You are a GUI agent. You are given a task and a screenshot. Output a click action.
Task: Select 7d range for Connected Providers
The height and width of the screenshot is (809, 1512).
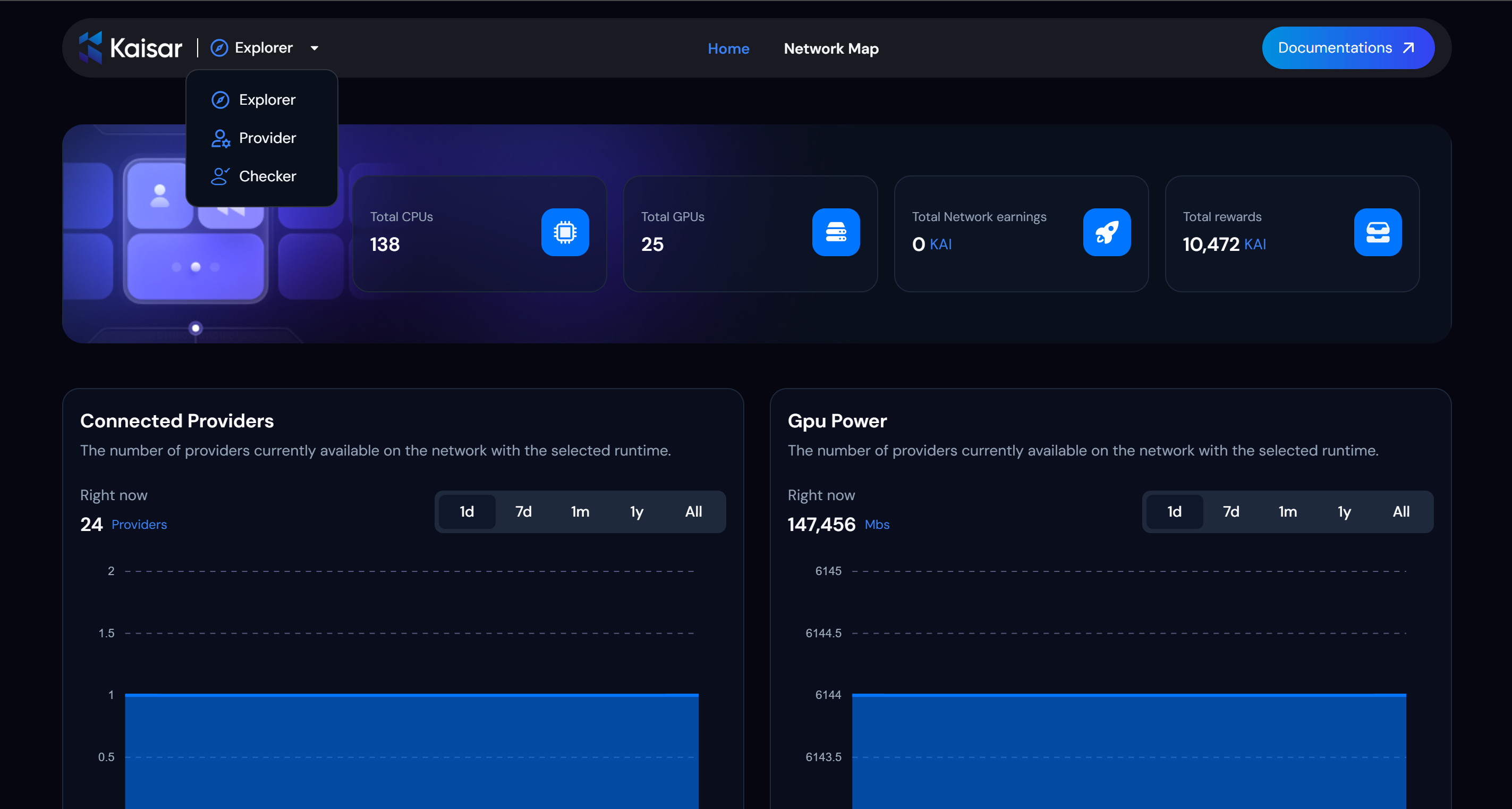523,511
